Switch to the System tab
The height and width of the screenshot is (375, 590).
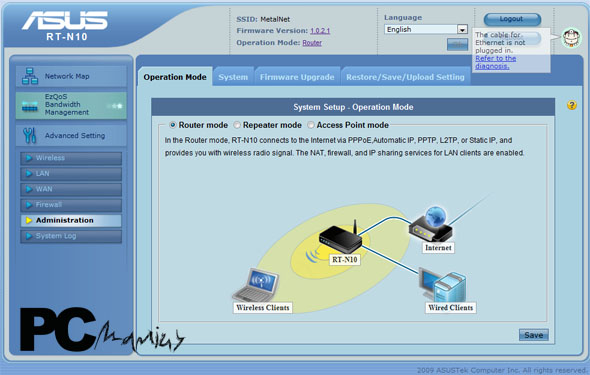click(x=233, y=77)
